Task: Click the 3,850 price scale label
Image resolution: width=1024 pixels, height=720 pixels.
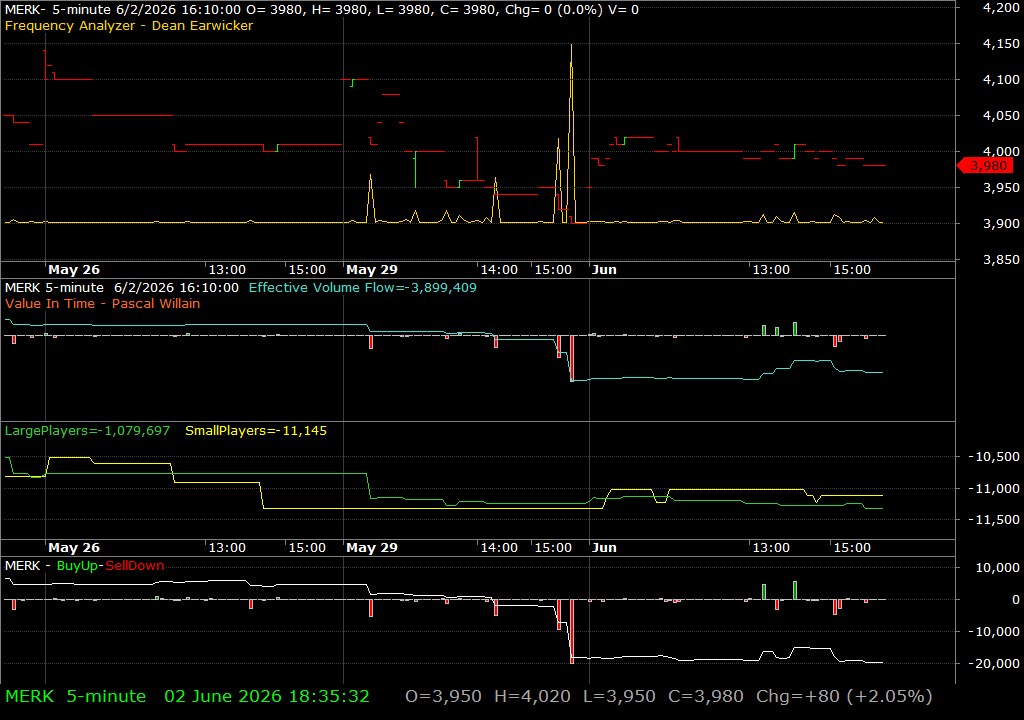Action: [1000, 259]
